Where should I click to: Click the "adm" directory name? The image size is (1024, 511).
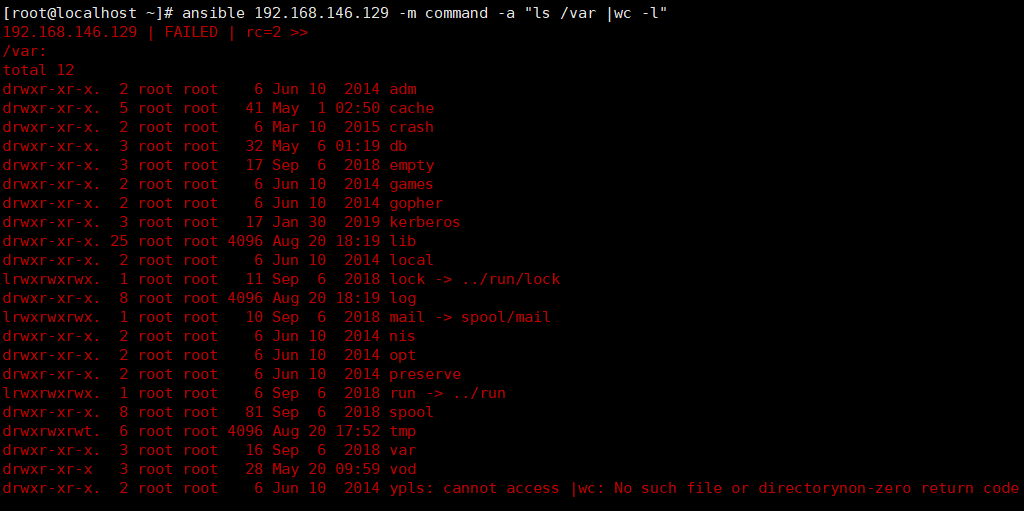coord(403,89)
